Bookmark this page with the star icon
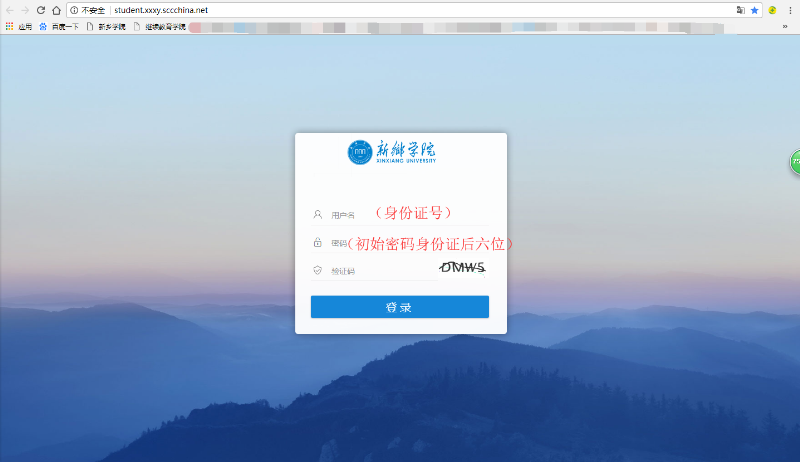The image size is (800, 462). (755, 10)
